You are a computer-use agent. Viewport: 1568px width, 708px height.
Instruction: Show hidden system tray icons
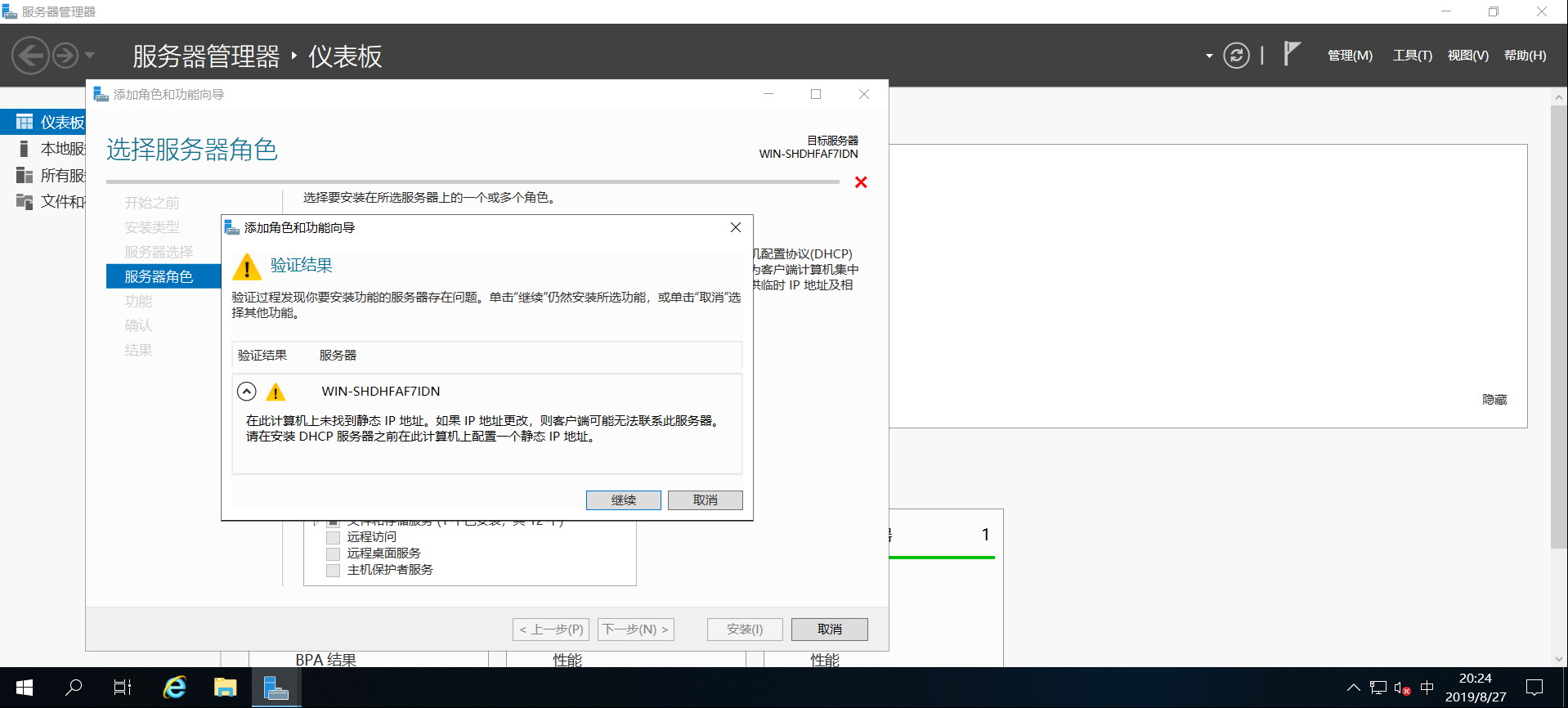tap(1354, 688)
